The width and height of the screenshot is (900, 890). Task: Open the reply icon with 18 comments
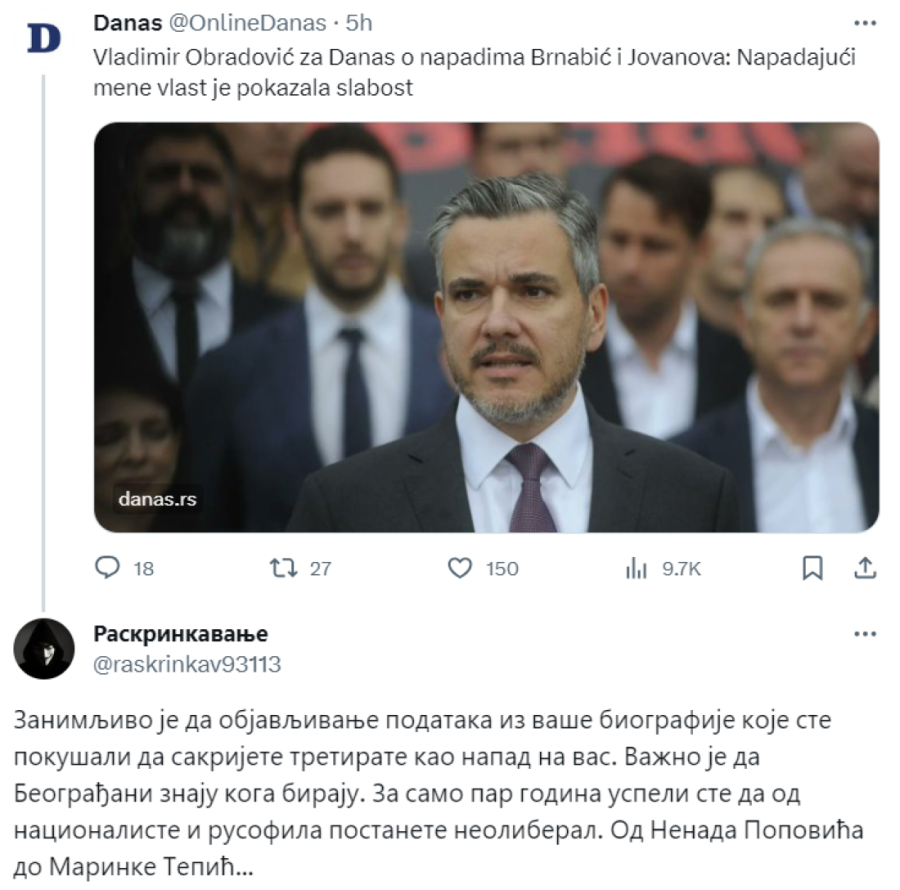point(107,568)
